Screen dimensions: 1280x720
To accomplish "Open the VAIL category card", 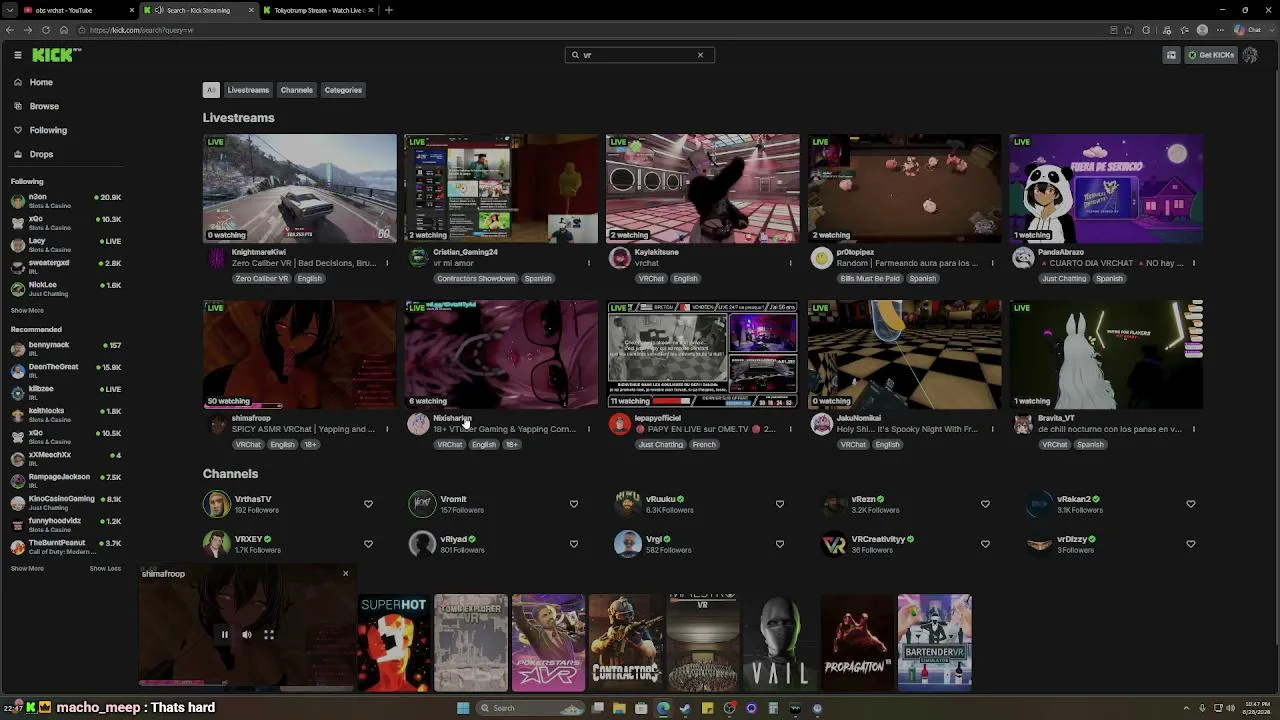I will pyautogui.click(x=780, y=643).
